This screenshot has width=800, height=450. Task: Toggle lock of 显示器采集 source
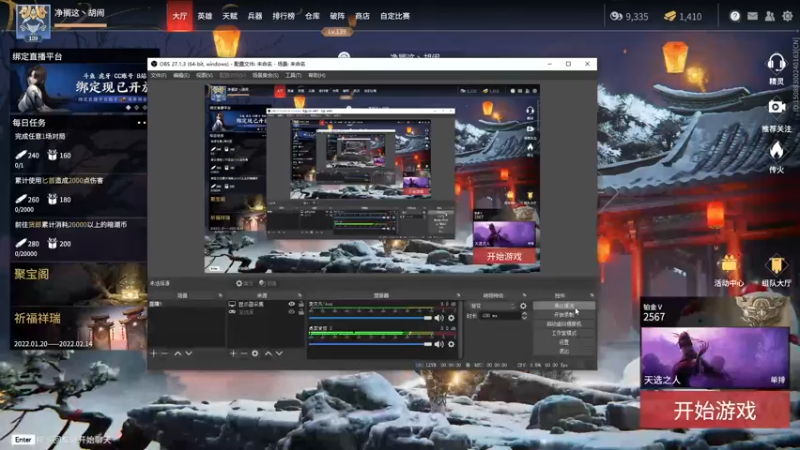301,304
